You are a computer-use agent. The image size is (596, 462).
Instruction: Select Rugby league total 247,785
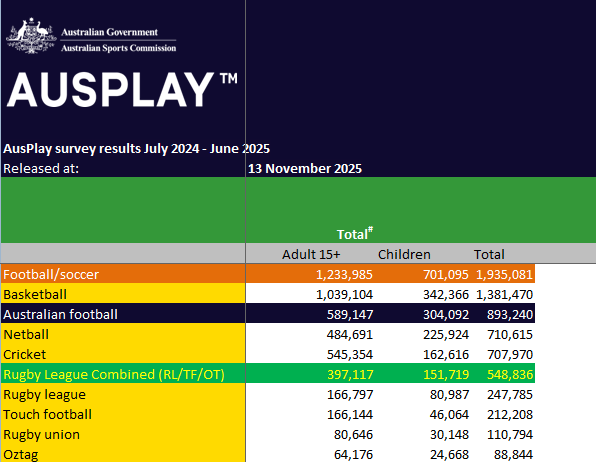click(x=510, y=394)
